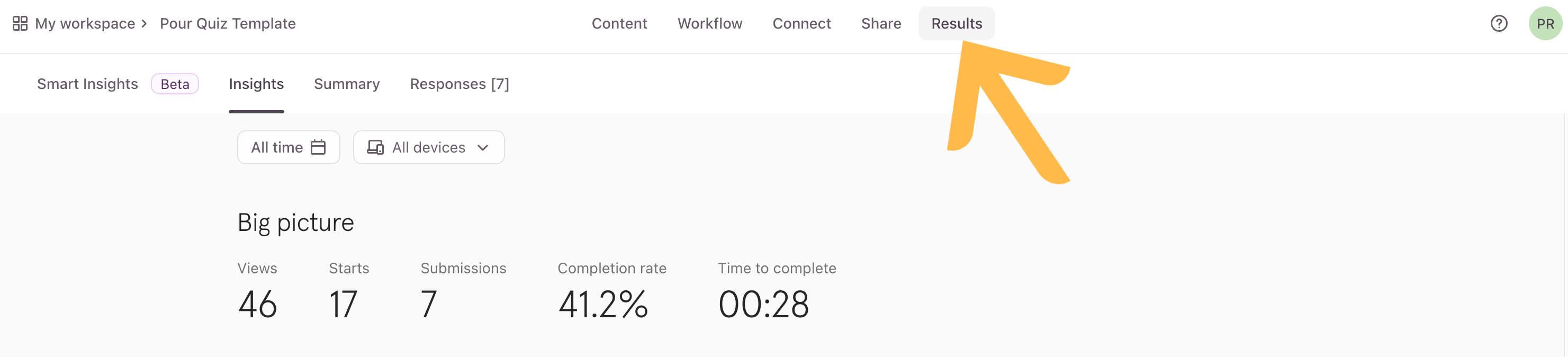Screen dimensions: 1568x357
Task: Open the All time date filter
Action: [x=289, y=147]
